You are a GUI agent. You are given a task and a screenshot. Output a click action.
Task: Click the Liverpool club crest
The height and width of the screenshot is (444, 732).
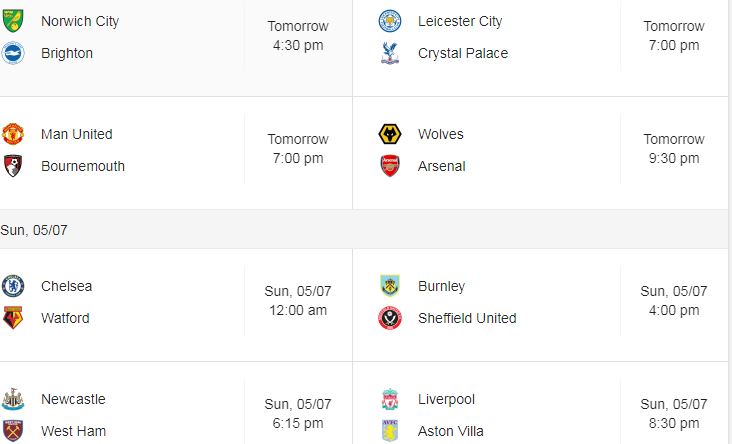pyautogui.click(x=390, y=399)
